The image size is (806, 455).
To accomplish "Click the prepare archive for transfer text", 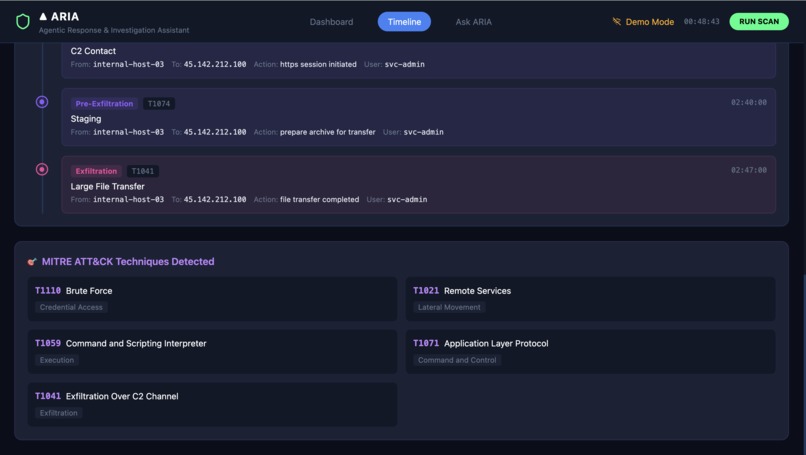I will [x=327, y=132].
